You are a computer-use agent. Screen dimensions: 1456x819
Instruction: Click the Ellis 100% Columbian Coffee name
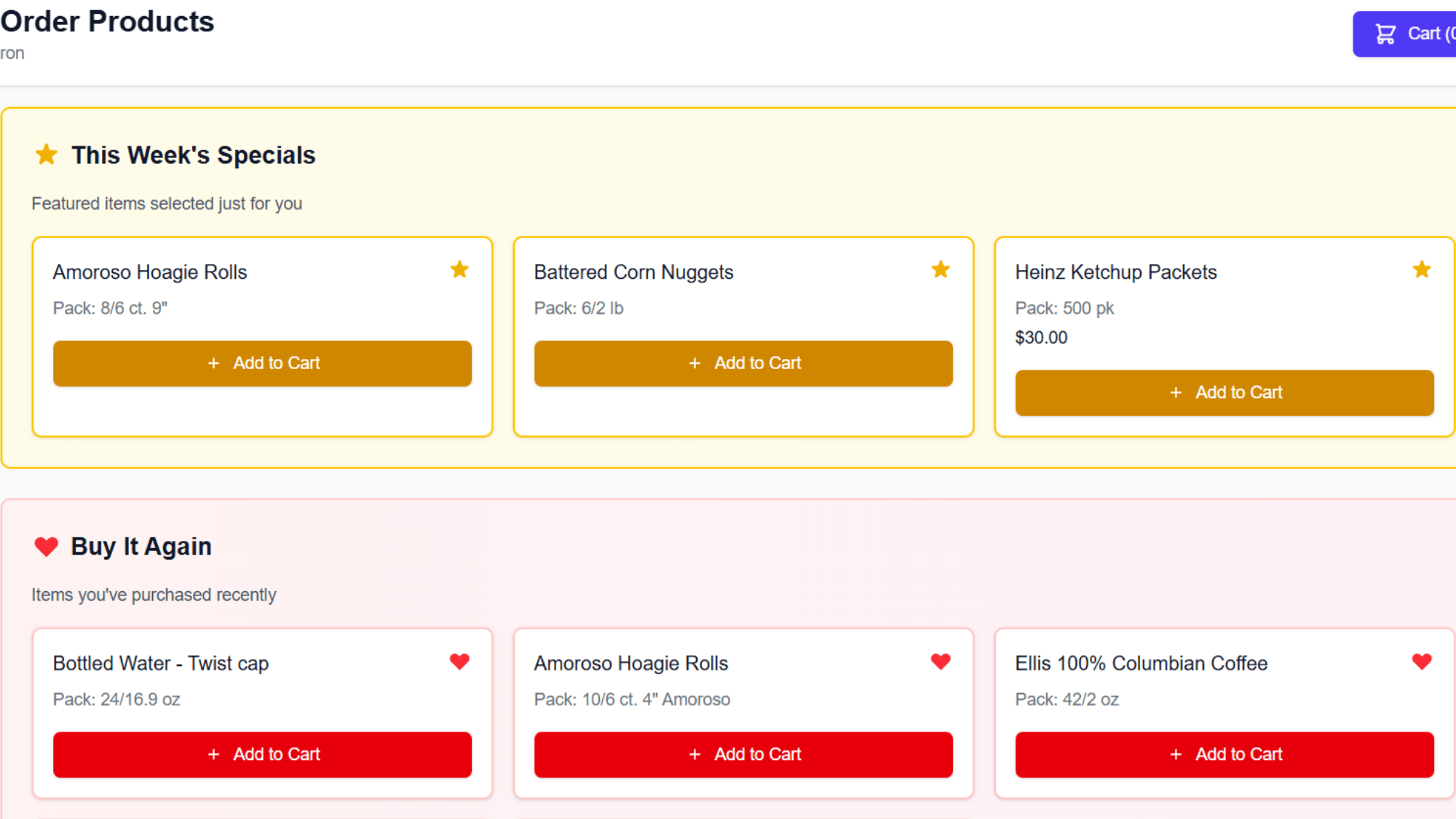[1142, 663]
